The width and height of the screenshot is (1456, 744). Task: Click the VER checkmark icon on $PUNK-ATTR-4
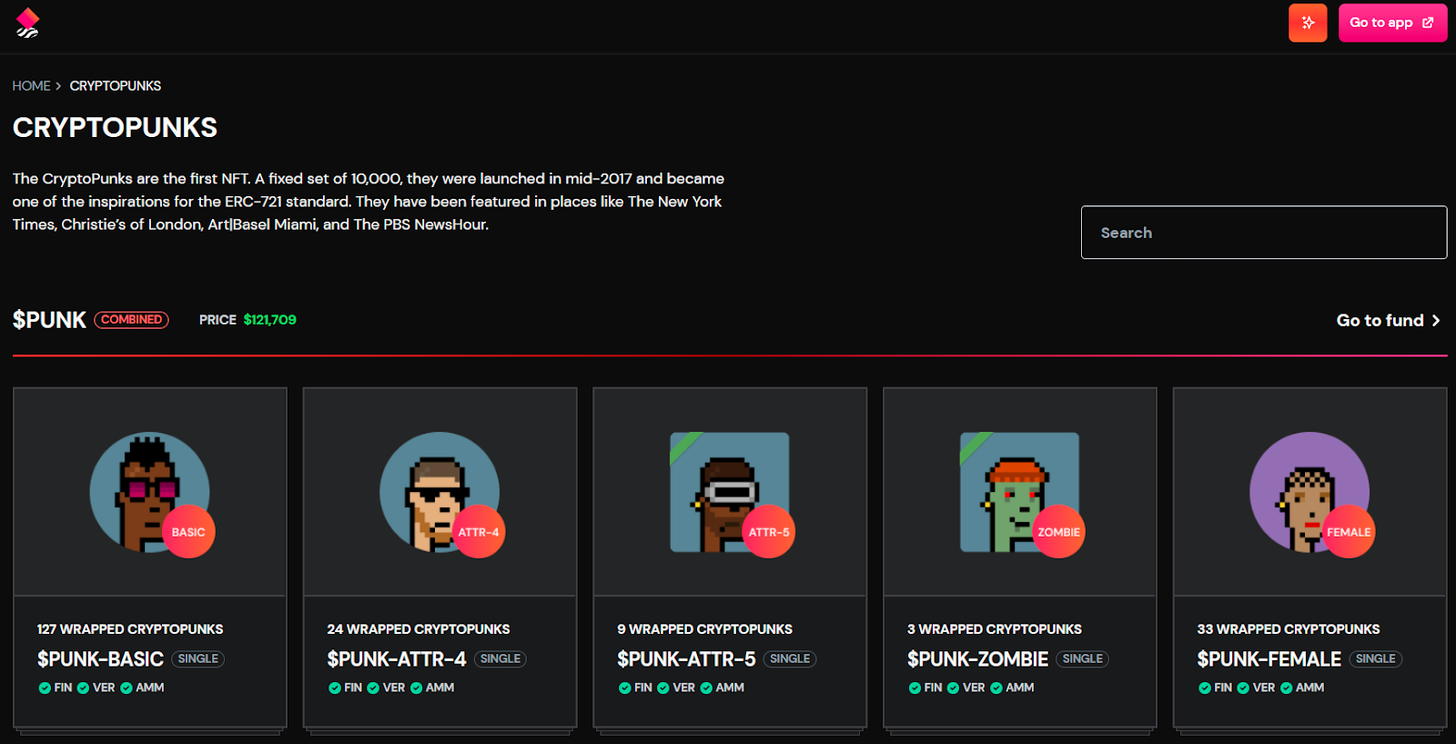(373, 688)
